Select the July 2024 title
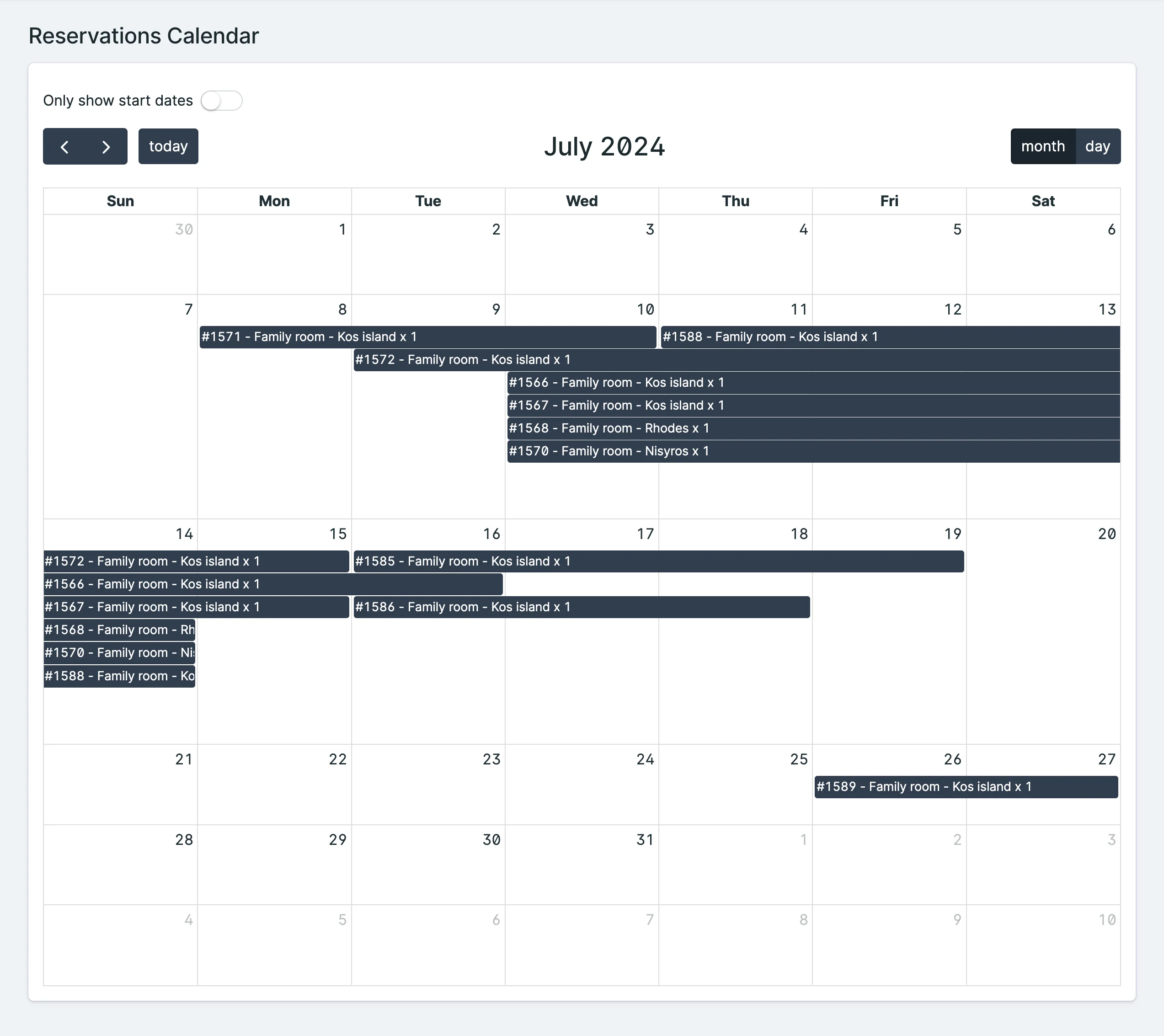The width and height of the screenshot is (1164, 1036). [605, 146]
